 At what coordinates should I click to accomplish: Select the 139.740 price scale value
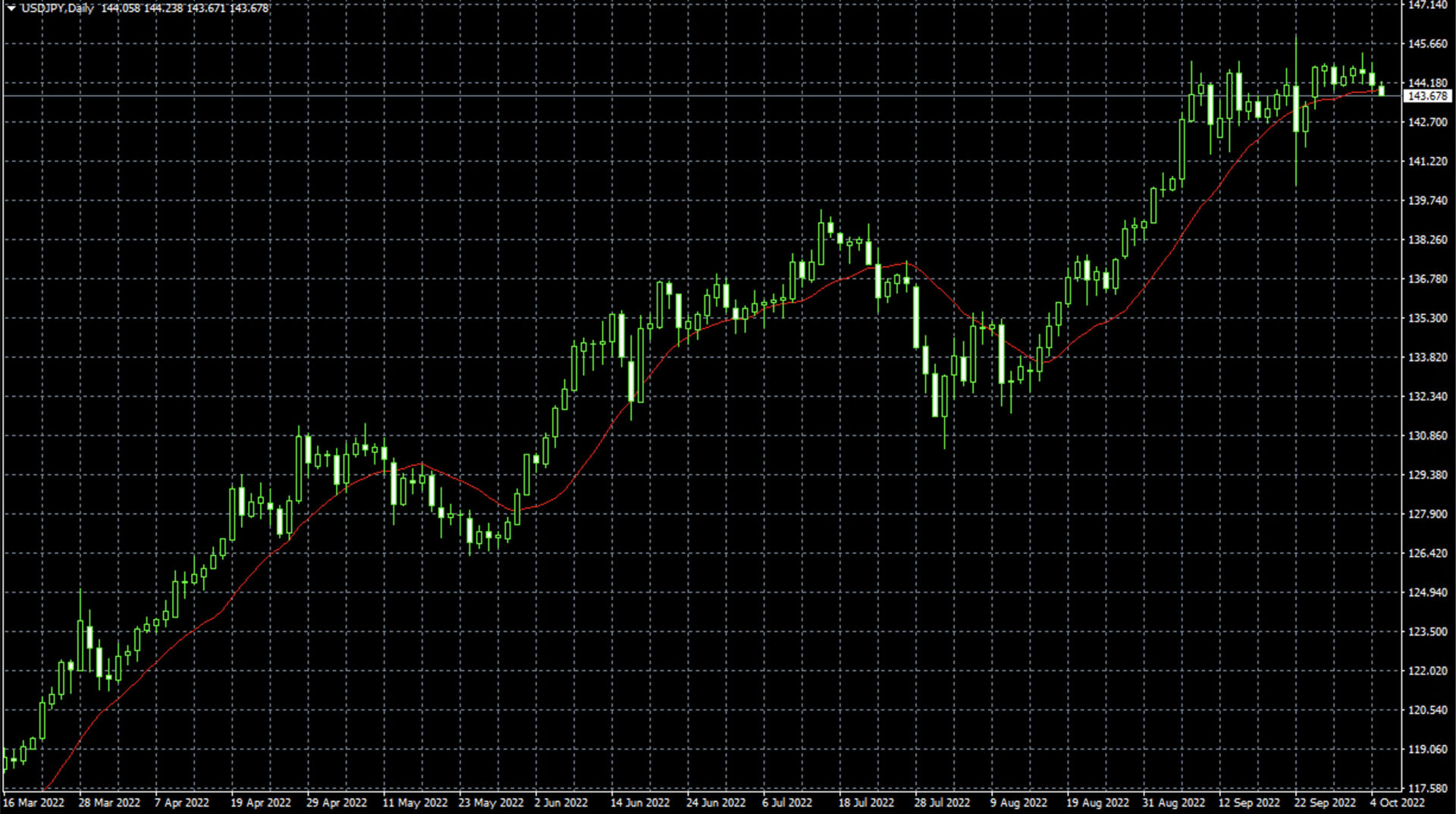(x=1427, y=201)
